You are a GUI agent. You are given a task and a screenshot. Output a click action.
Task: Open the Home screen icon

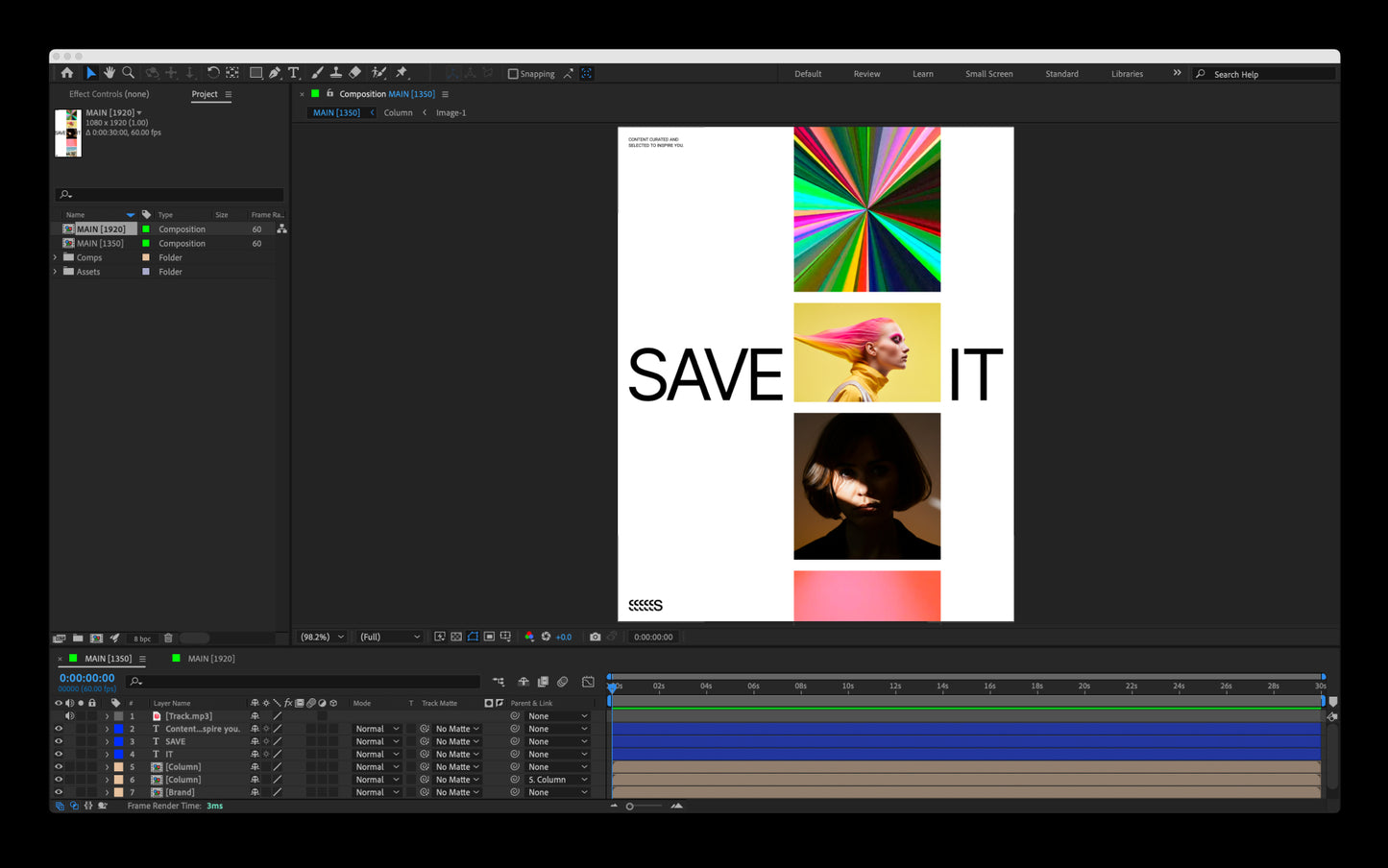pos(67,73)
